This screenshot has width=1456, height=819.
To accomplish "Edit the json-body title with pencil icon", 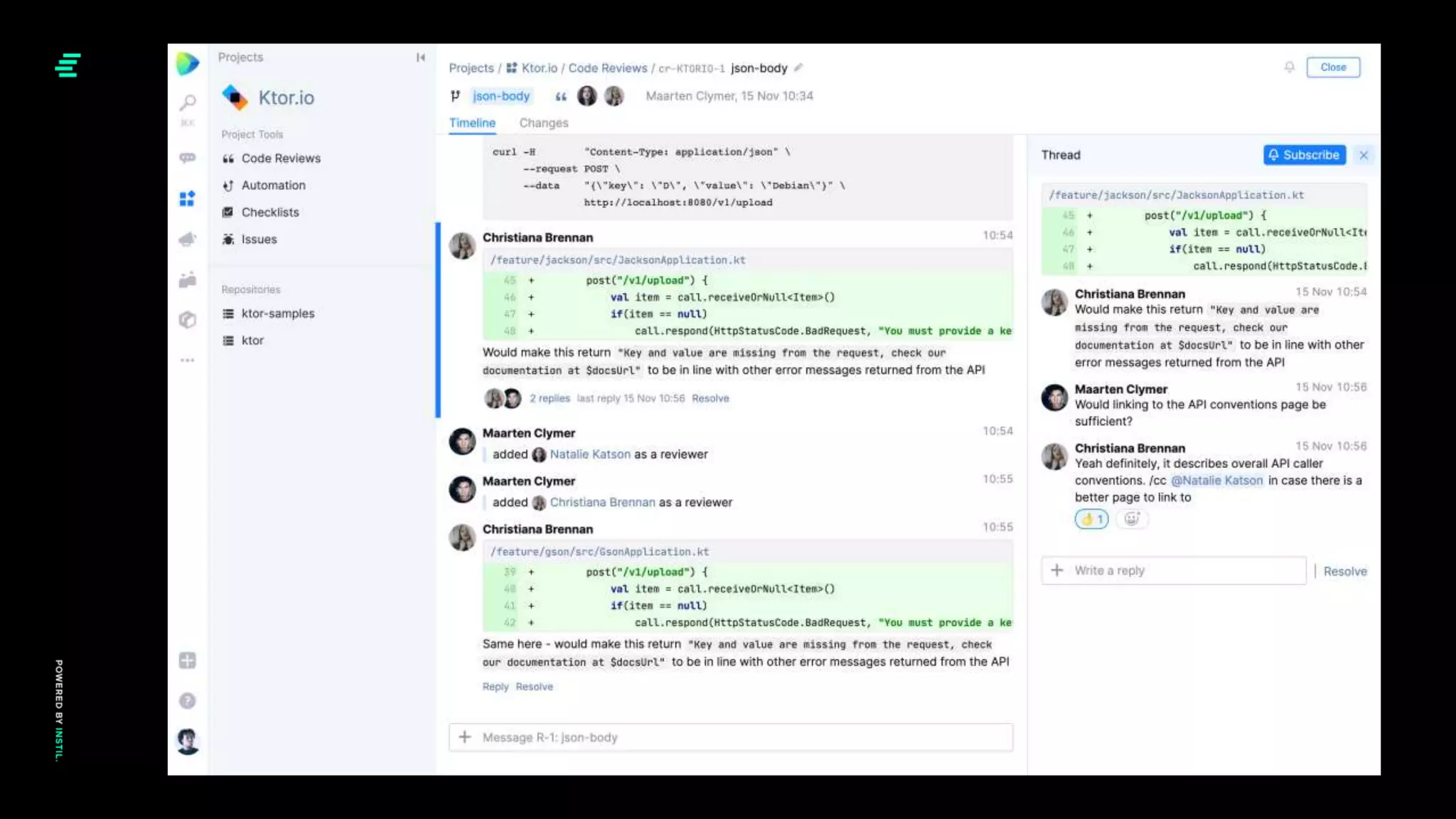I will click(798, 68).
